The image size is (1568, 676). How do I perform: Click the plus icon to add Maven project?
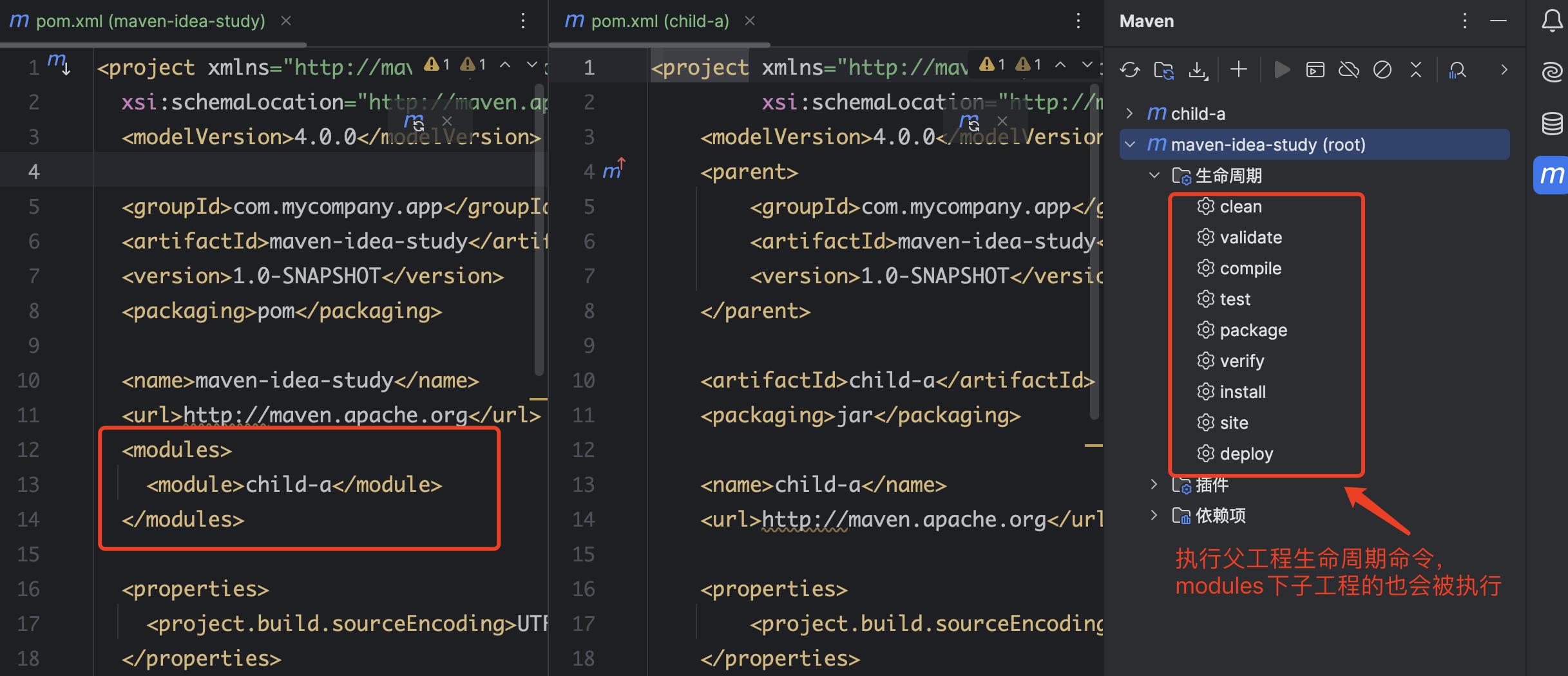(1238, 70)
